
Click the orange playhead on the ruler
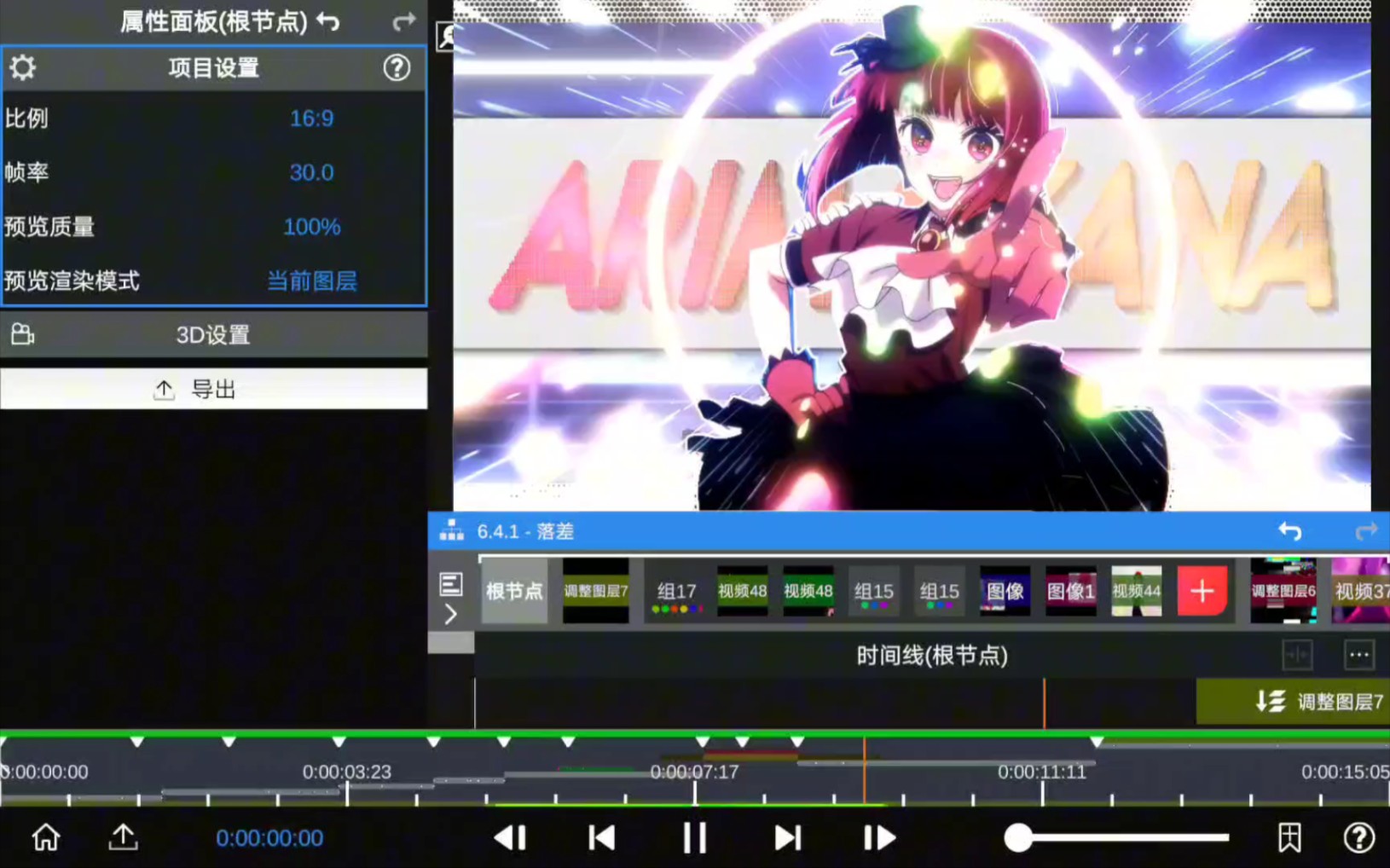click(x=864, y=771)
